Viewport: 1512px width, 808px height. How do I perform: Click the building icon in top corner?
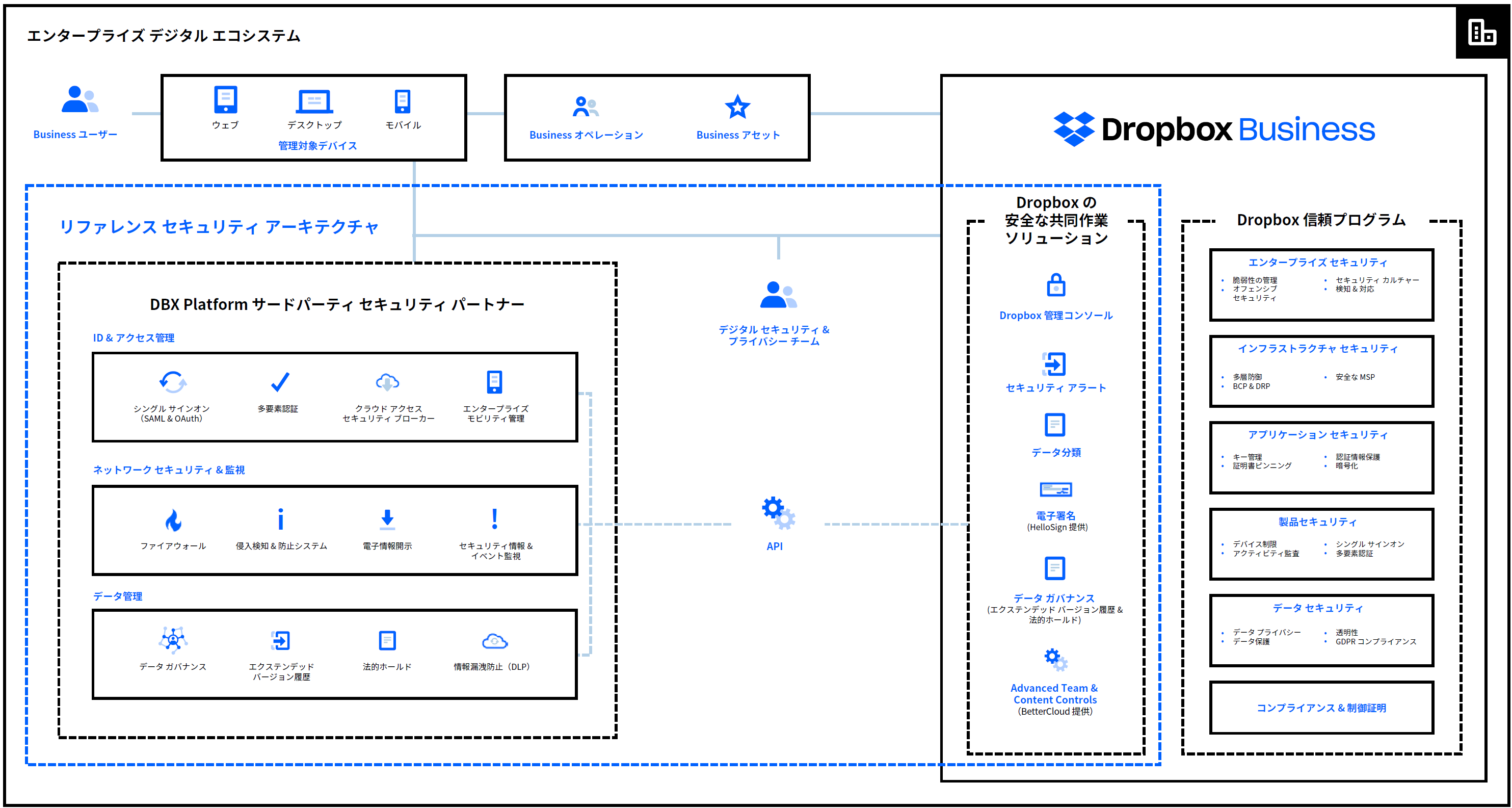point(1482,32)
